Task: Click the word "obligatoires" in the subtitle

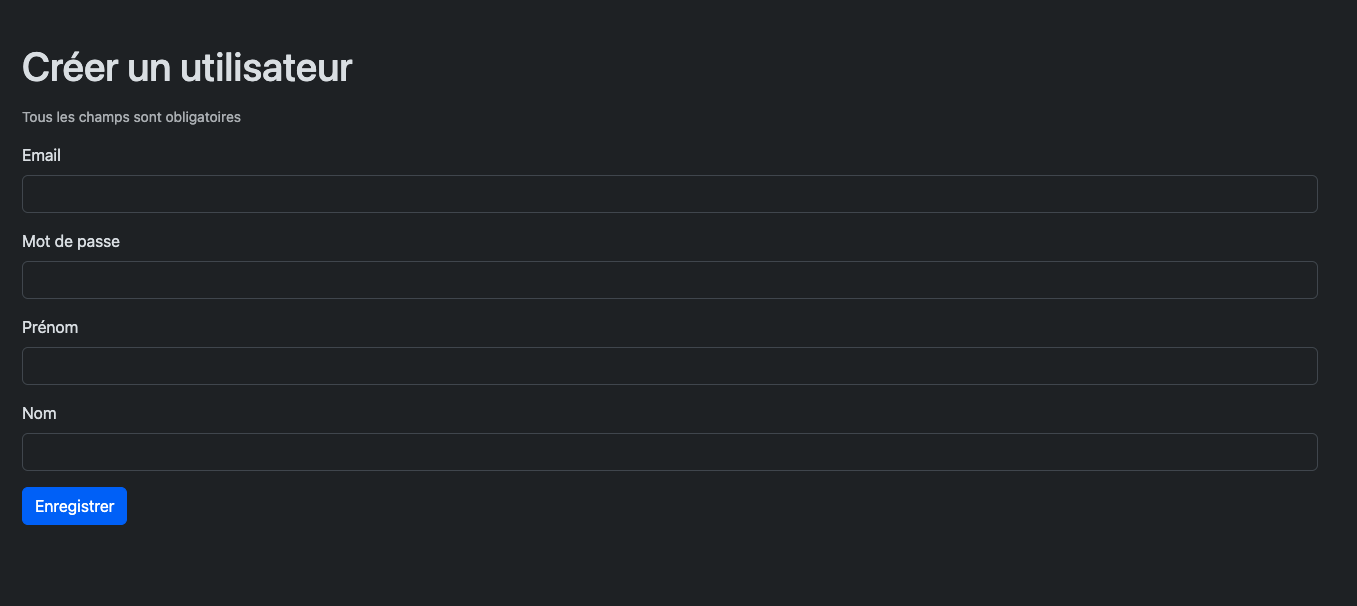Action: click(x=203, y=117)
